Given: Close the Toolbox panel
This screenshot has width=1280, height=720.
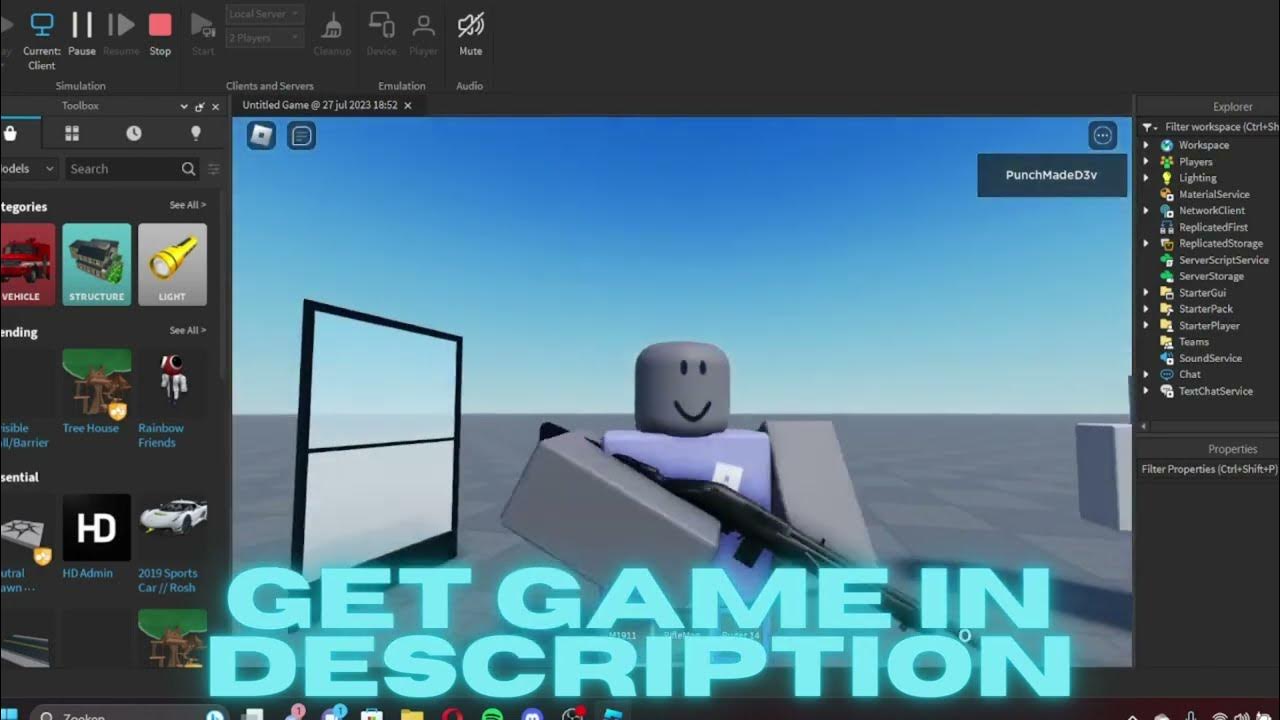Looking at the screenshot, I should [215, 106].
